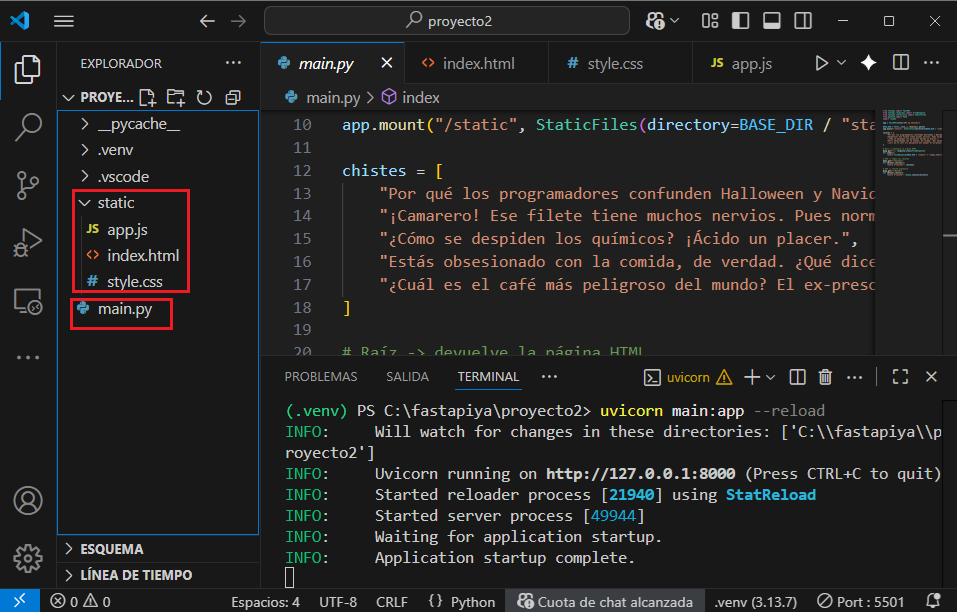
Task: Toggle primary side bar visibility
Action: (x=740, y=21)
